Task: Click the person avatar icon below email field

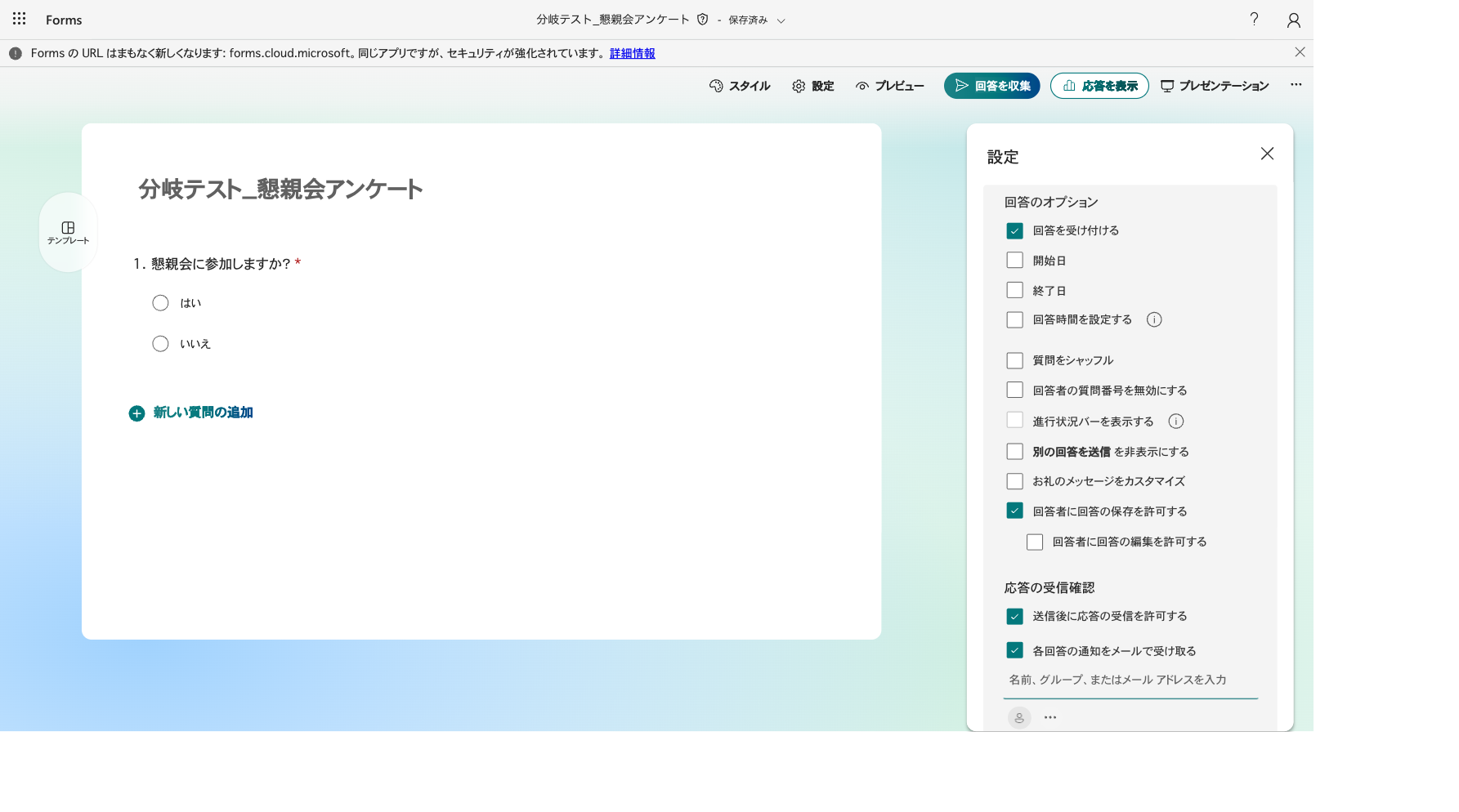Action: 1018,717
